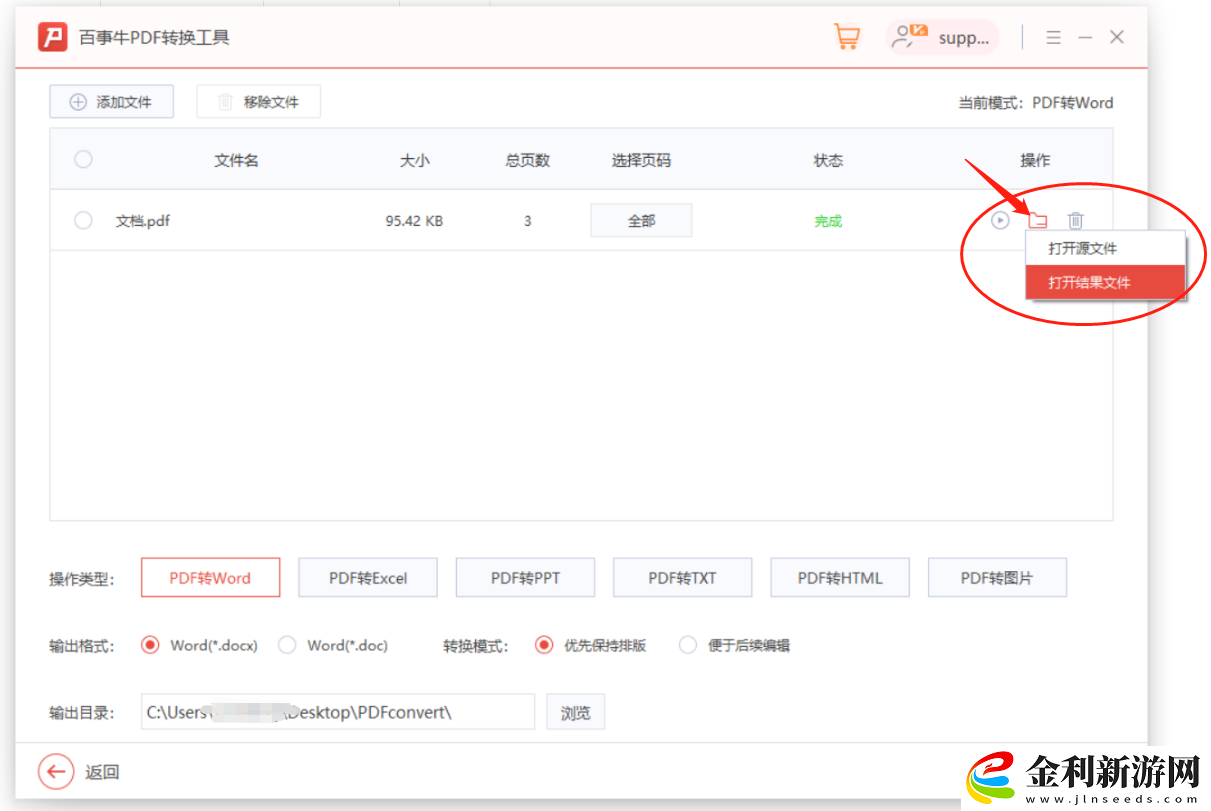Click the 总页数 column header

pyautogui.click(x=527, y=160)
